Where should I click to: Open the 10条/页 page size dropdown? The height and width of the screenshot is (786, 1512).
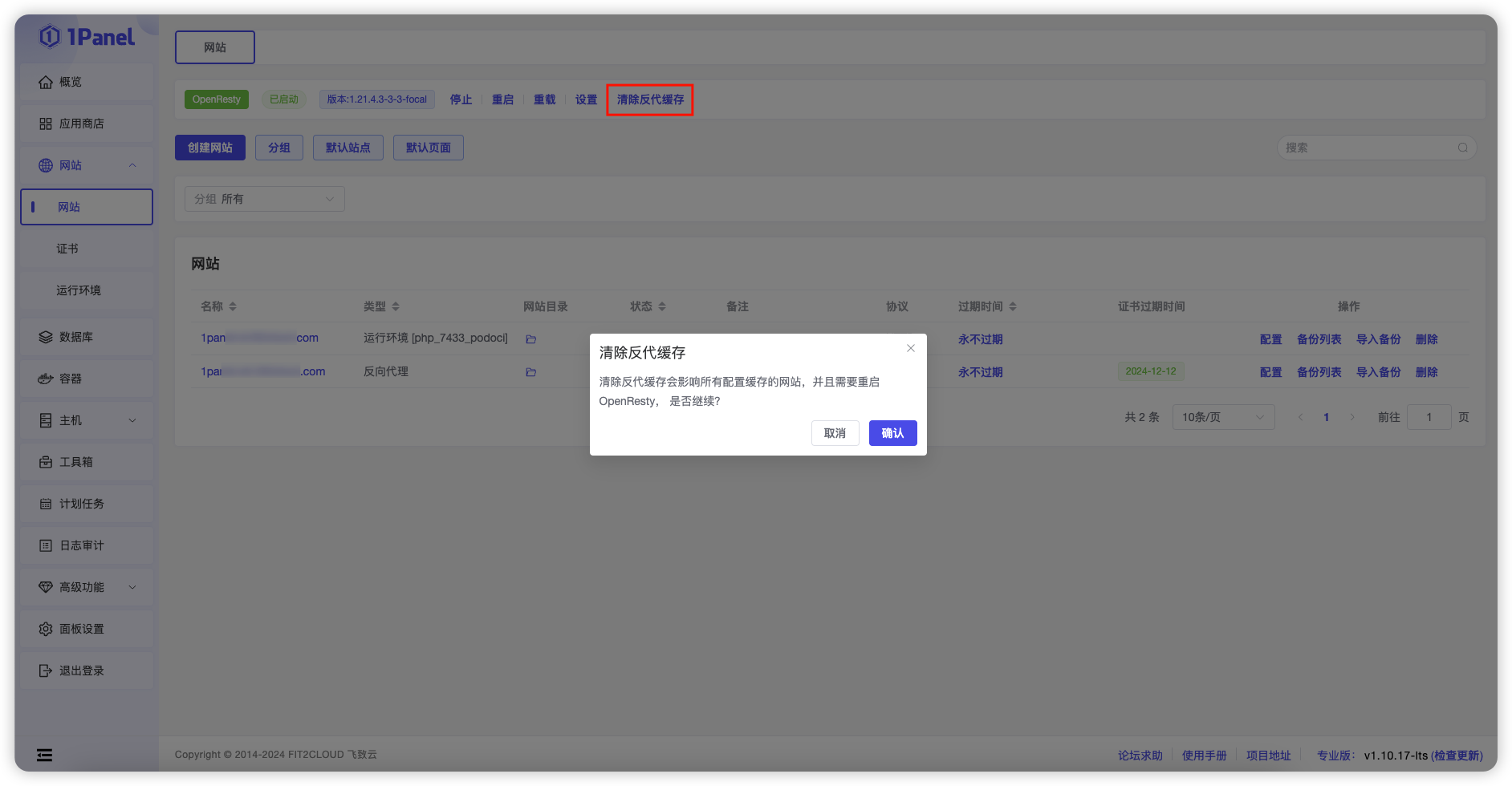pyautogui.click(x=1222, y=416)
